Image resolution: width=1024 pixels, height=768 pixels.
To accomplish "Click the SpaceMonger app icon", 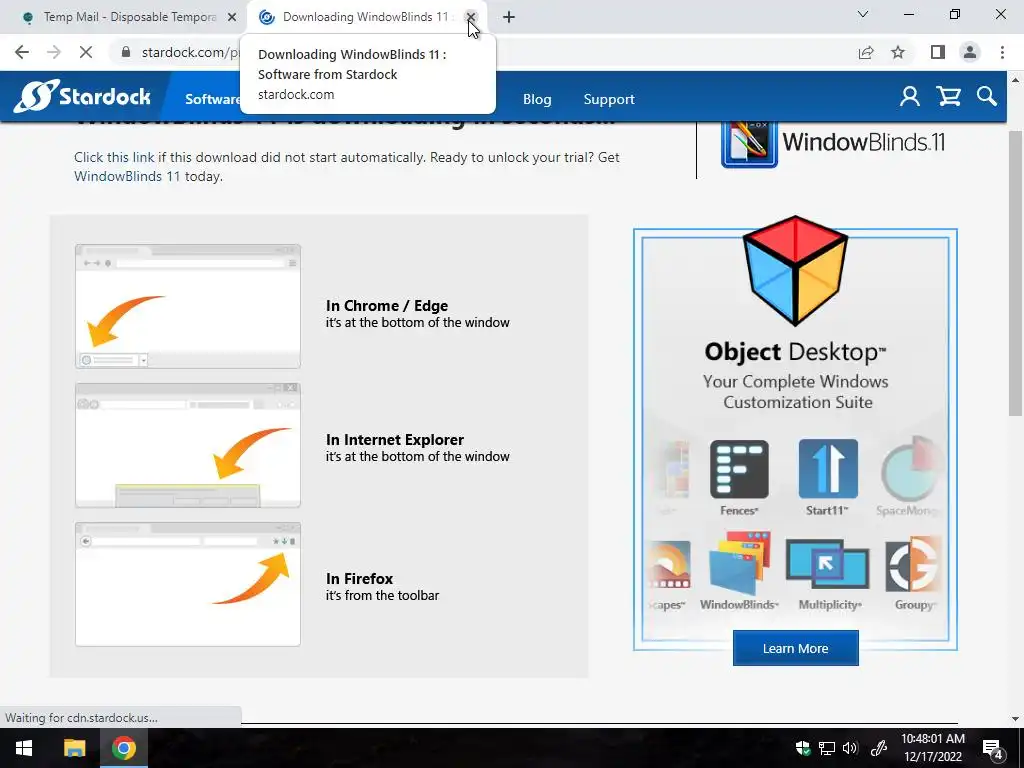I will [911, 470].
